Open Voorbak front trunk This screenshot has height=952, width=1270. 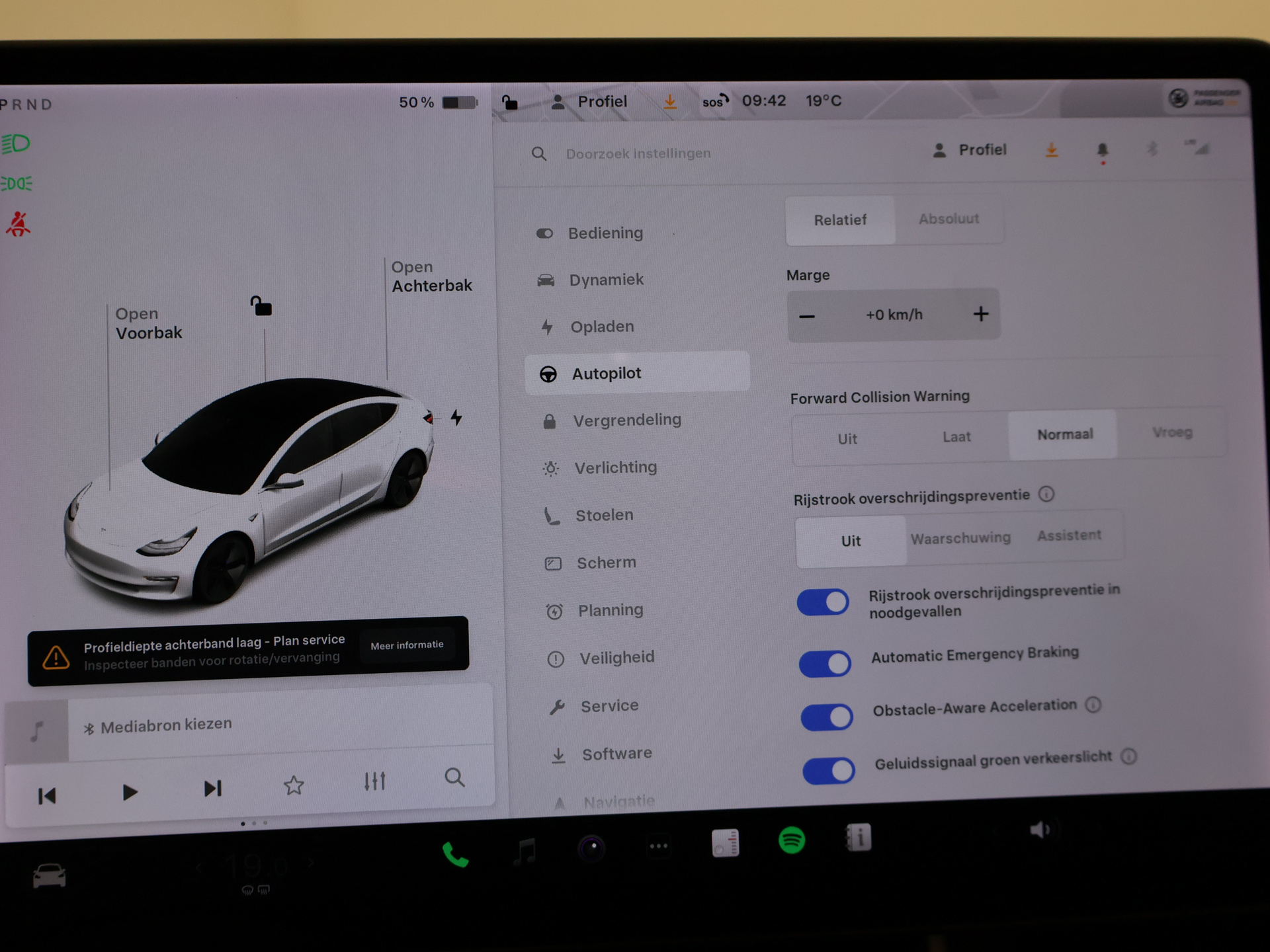point(149,323)
